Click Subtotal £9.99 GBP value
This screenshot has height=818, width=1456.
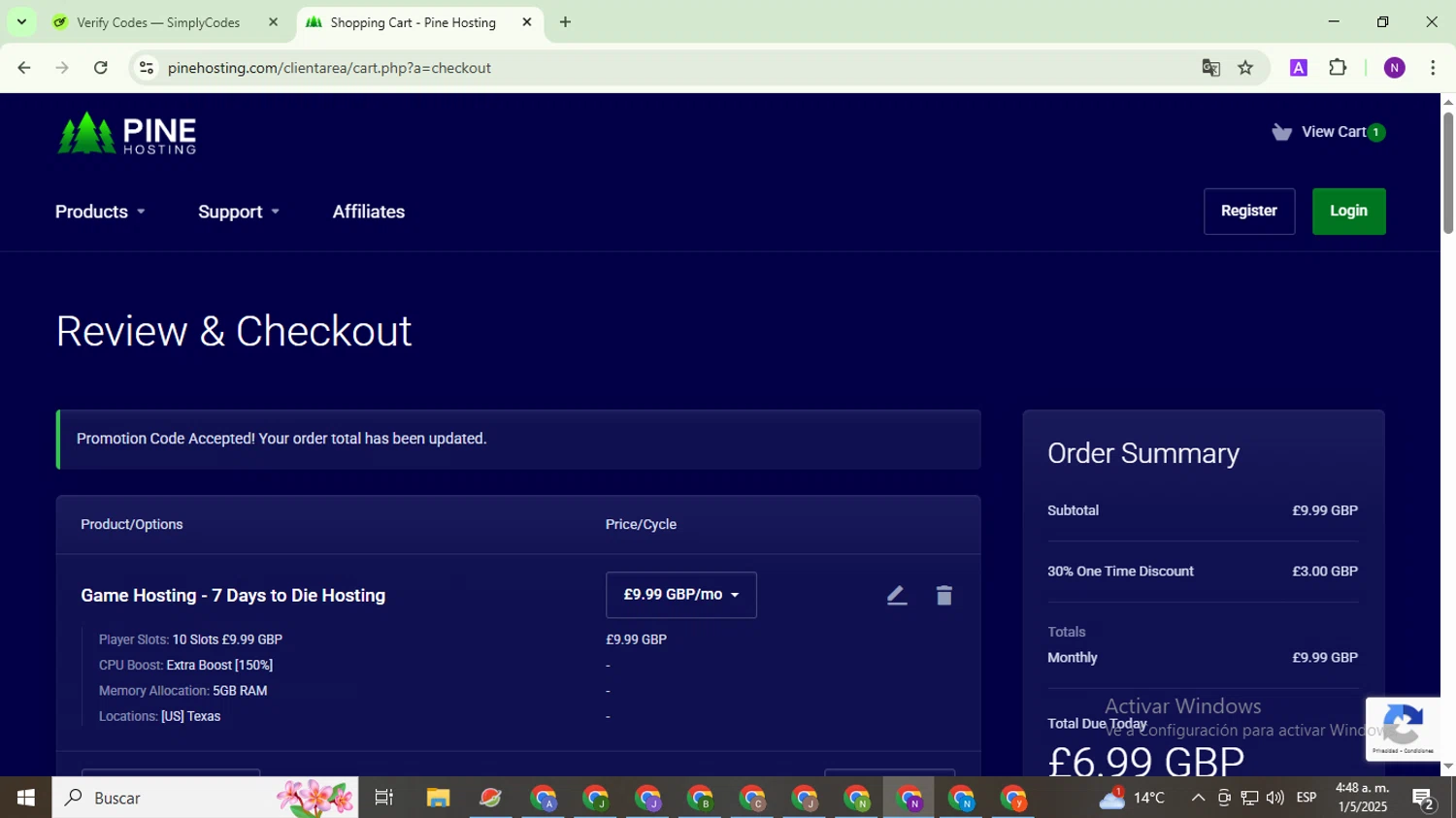coord(1325,510)
